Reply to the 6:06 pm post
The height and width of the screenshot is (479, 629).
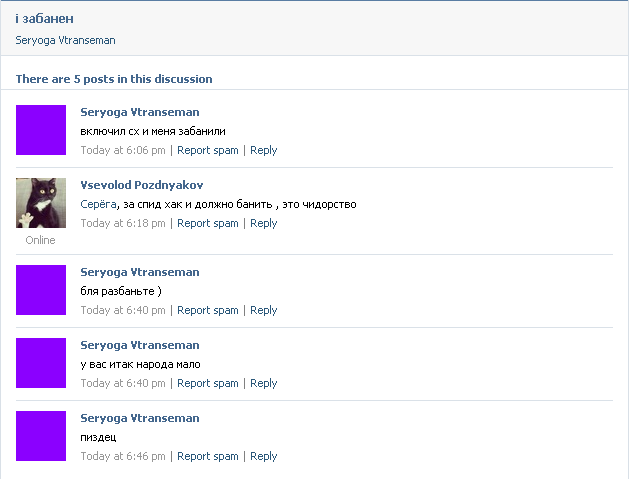(264, 150)
